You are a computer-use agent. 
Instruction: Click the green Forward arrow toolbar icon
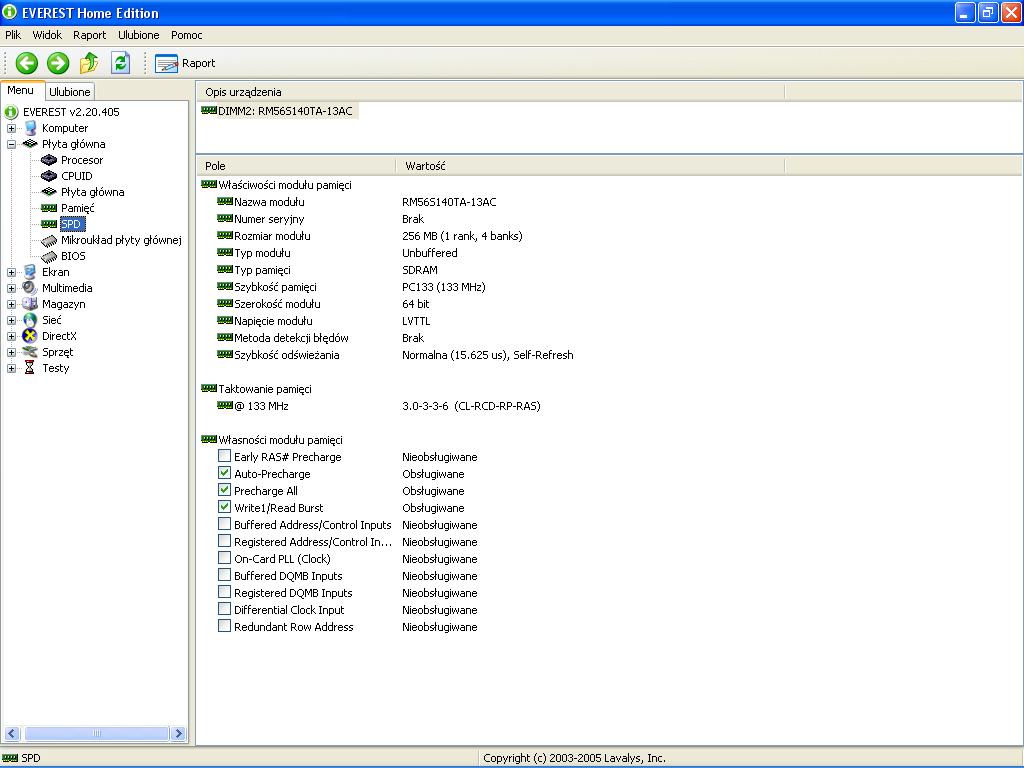point(58,63)
